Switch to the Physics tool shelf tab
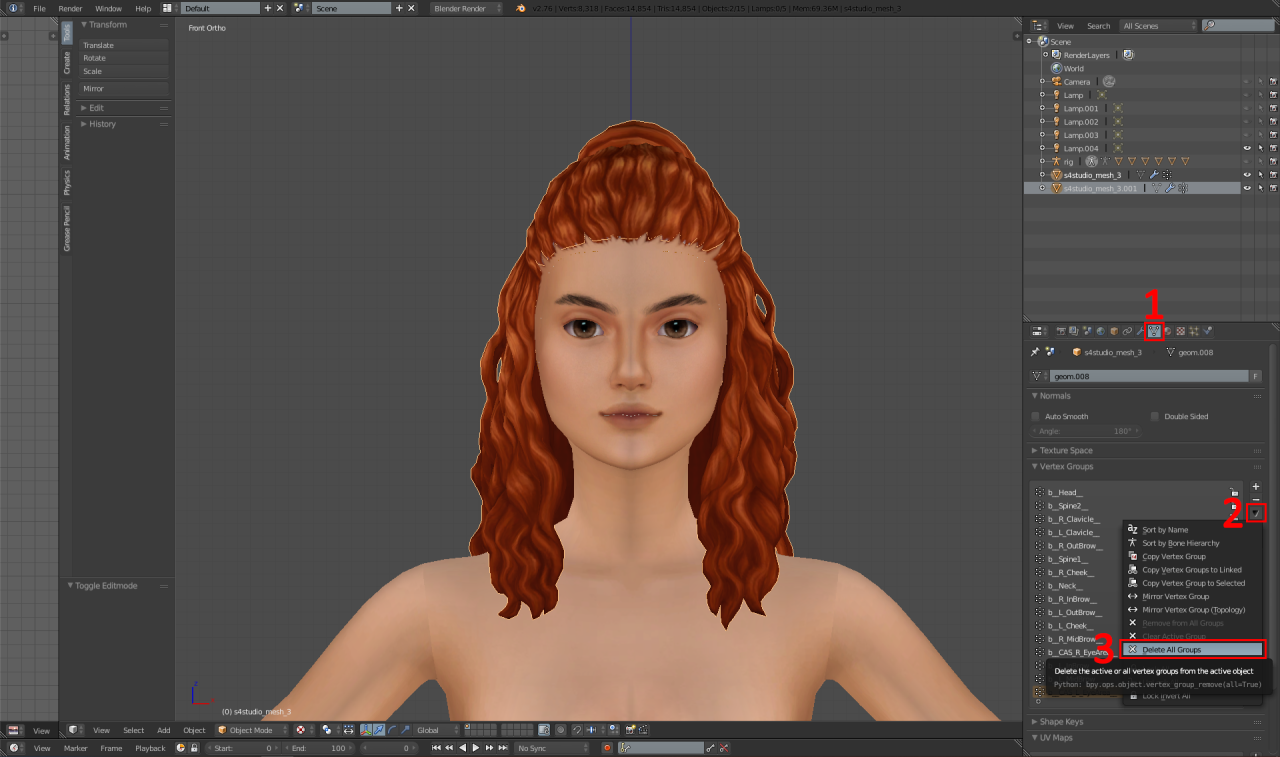 (67, 182)
